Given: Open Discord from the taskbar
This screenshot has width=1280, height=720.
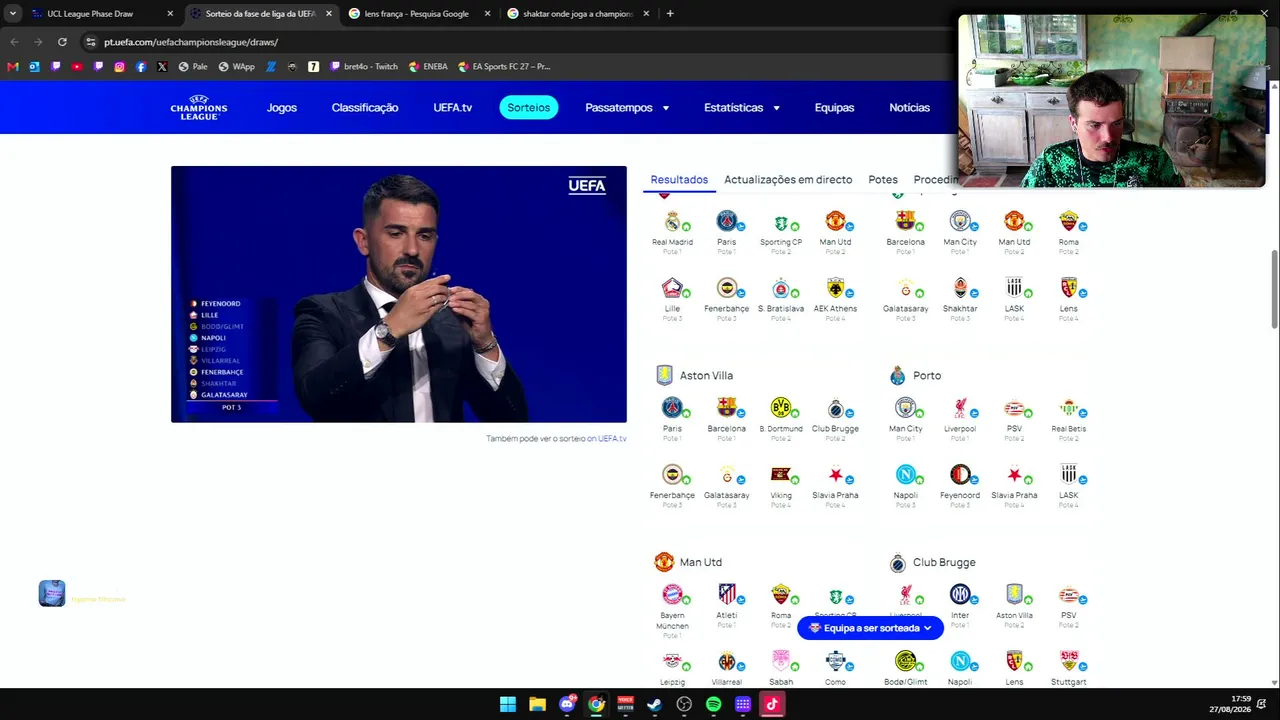Looking at the screenshot, I should point(567,704).
